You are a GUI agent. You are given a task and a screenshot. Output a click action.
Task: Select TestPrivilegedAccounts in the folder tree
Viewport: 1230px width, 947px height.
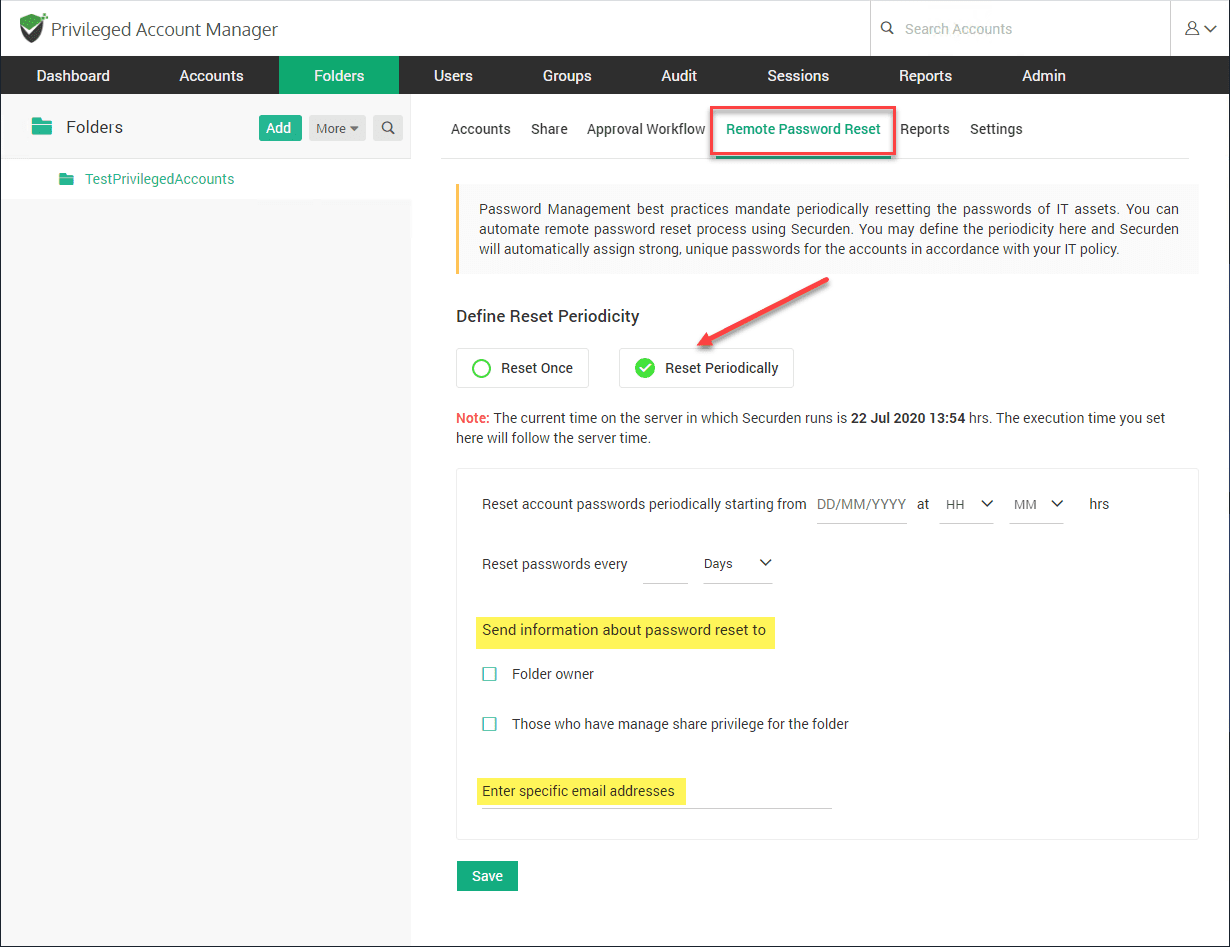pos(160,179)
